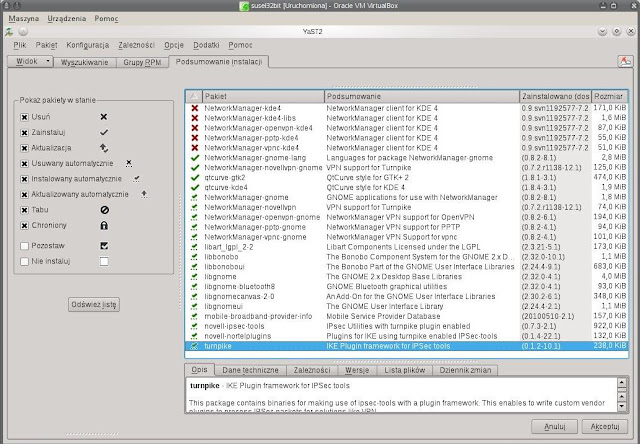Open the Lista plików tab
This screenshot has height=444, width=640.
point(404,370)
